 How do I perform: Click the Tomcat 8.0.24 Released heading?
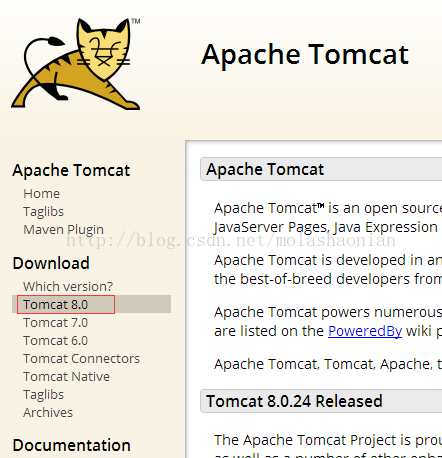(294, 401)
